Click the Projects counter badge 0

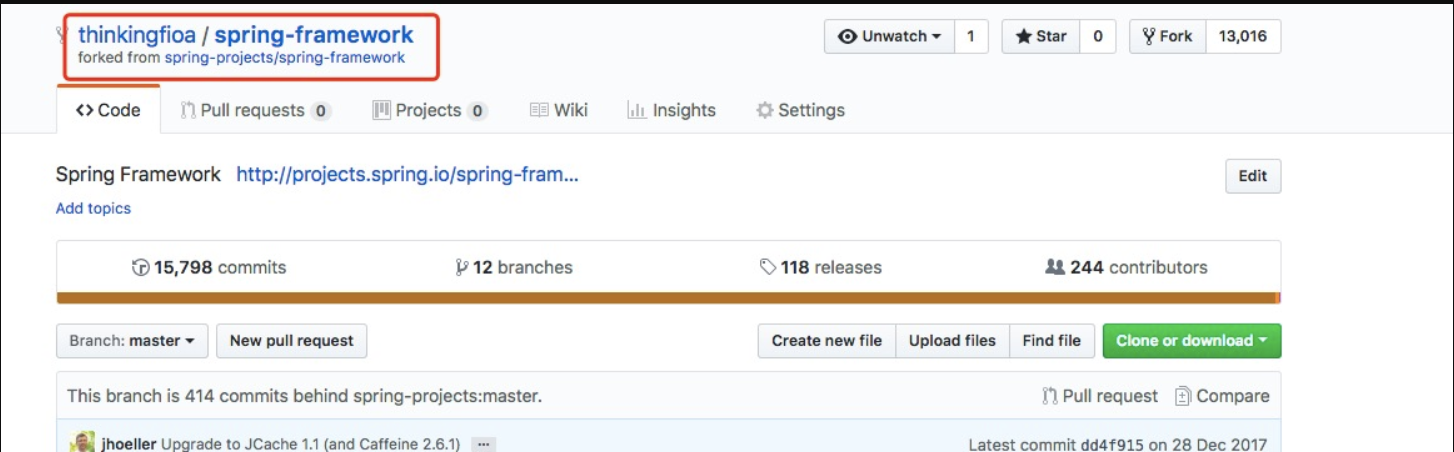click(478, 111)
